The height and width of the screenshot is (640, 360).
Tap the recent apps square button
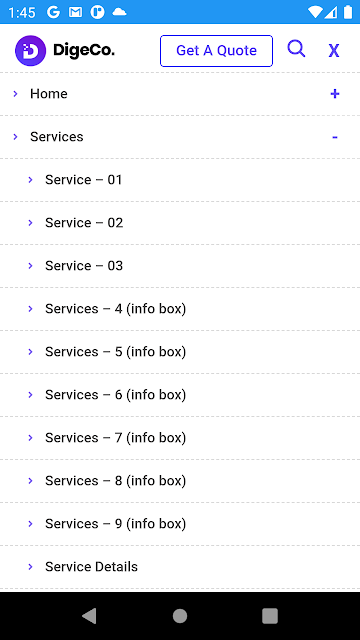[x=270, y=616]
